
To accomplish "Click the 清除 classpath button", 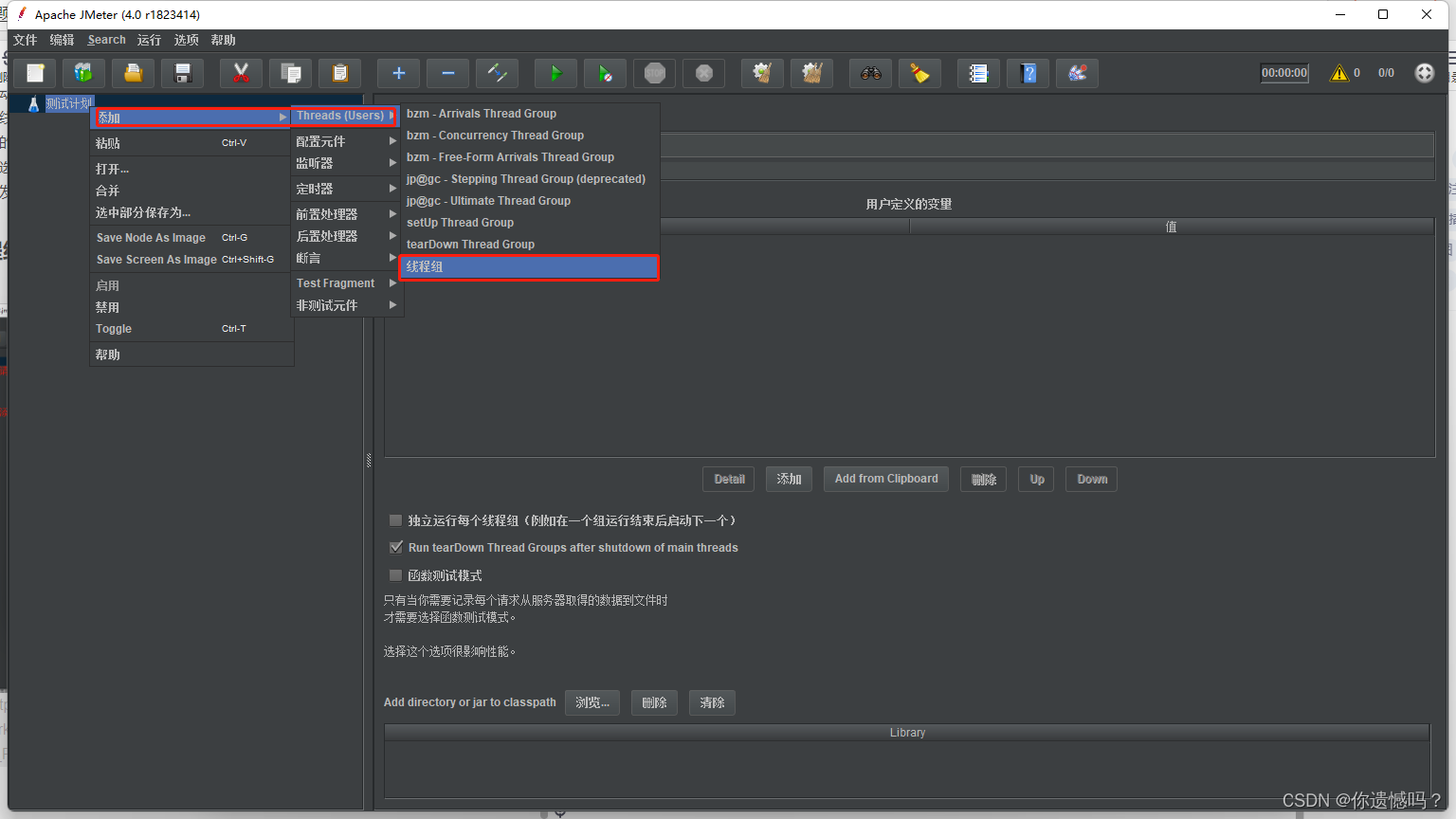I will tap(712, 702).
